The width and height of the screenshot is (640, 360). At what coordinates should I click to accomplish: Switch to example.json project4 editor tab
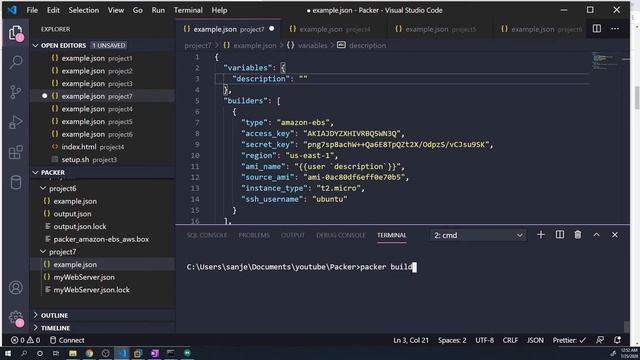[x=334, y=29]
